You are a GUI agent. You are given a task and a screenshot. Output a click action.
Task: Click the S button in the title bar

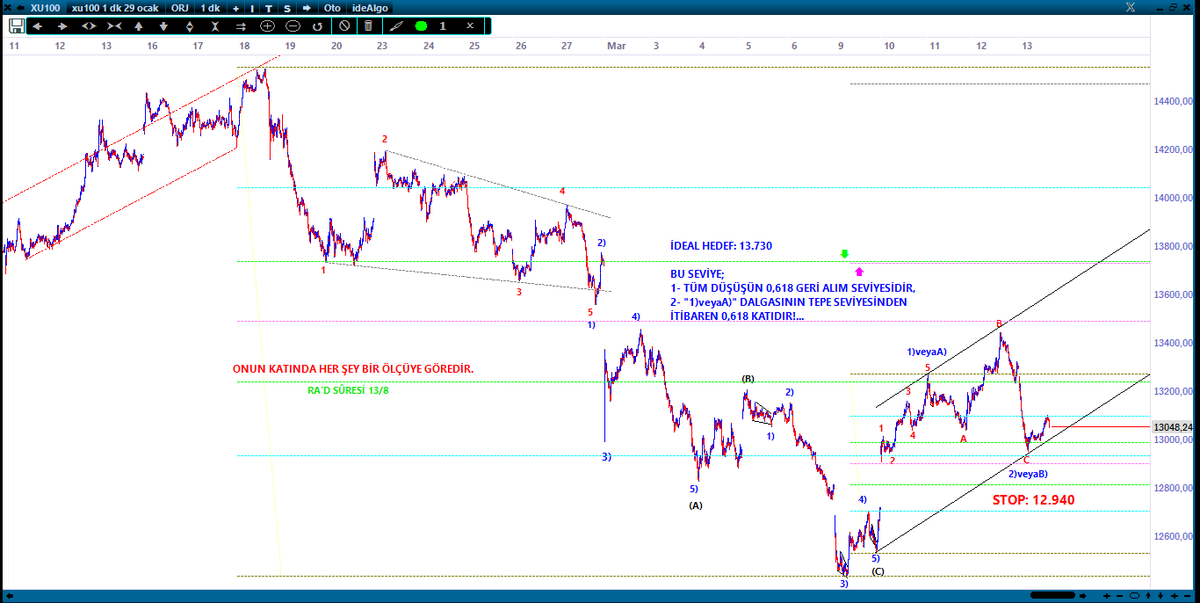pos(287,8)
